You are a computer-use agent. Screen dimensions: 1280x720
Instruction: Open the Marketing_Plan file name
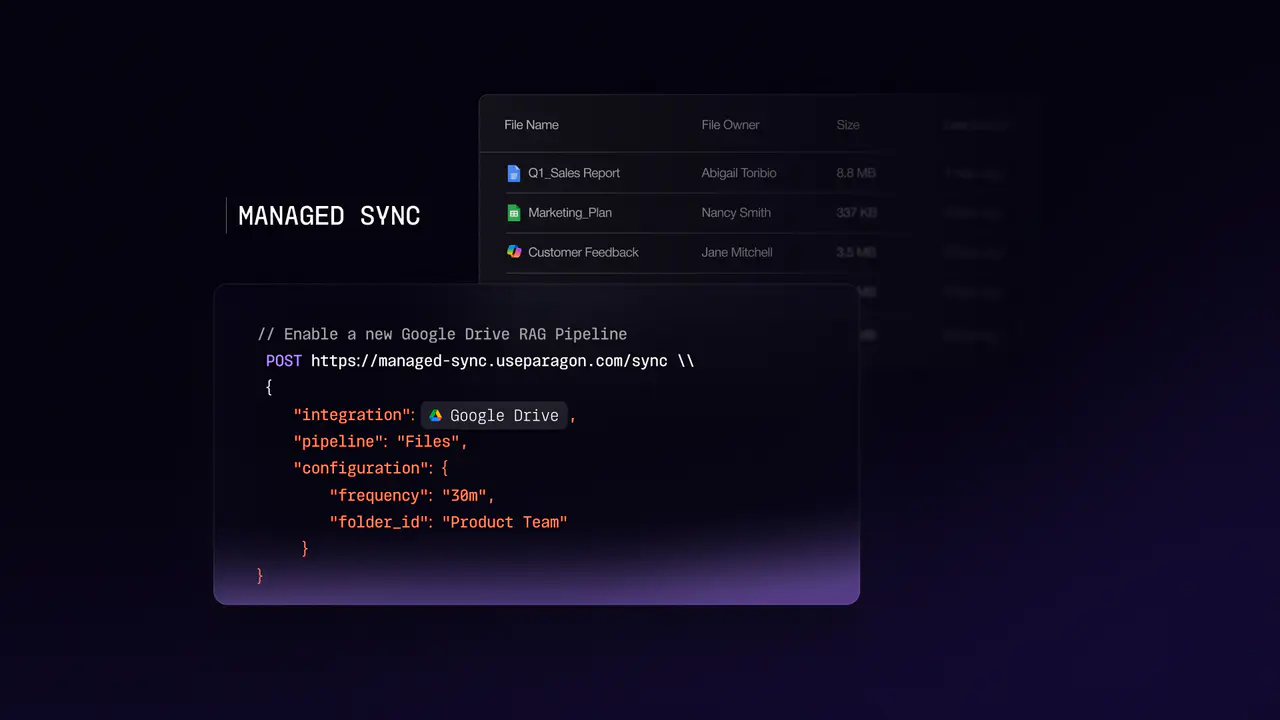pyautogui.click(x=570, y=213)
